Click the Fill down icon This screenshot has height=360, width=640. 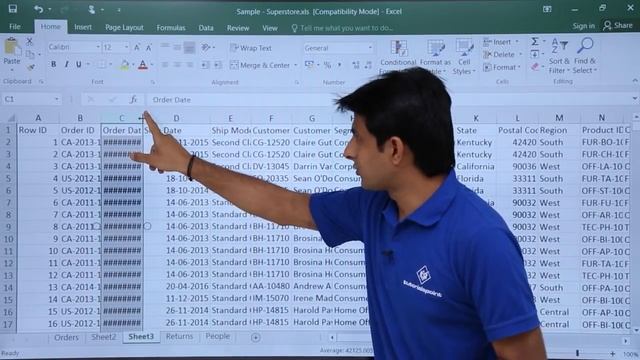pos(535,54)
